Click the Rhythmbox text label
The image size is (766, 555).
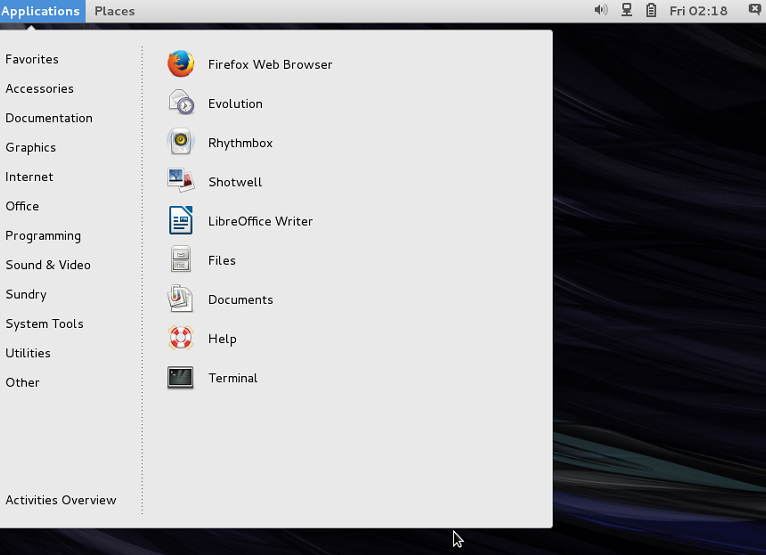240,143
